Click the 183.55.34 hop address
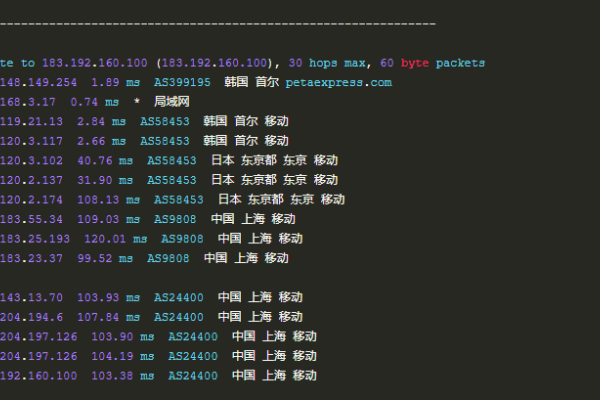The image size is (600, 400). pos(32,218)
